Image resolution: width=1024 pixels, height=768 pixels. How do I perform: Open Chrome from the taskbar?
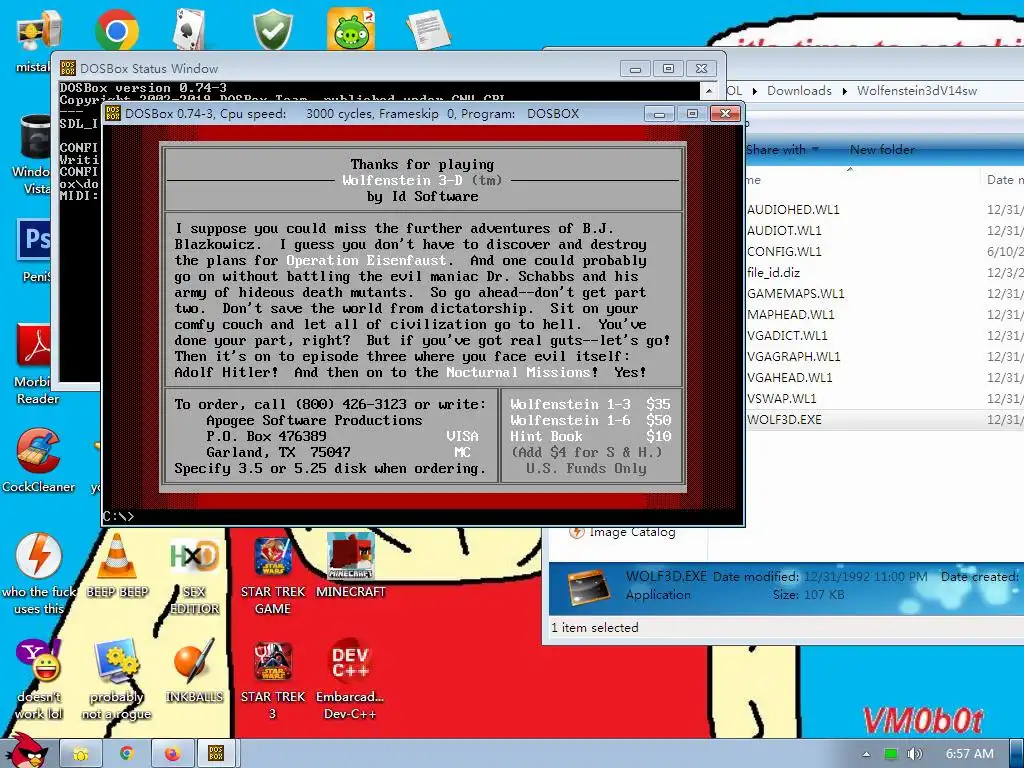(x=127, y=754)
